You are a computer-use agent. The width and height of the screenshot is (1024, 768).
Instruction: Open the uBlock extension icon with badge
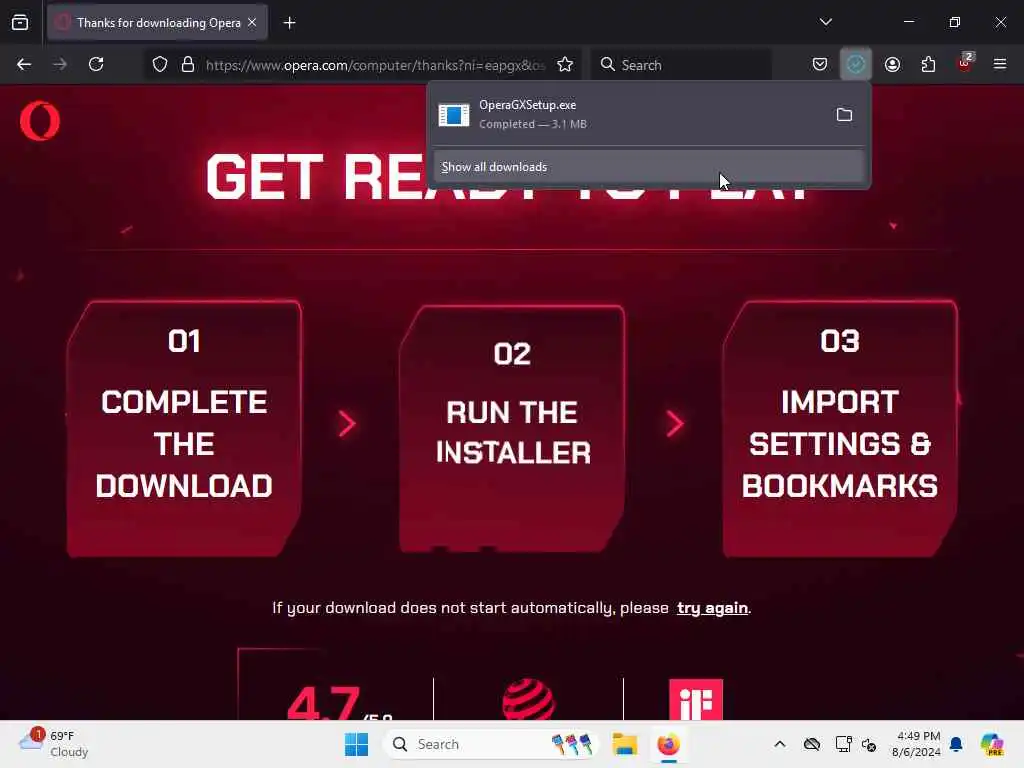click(x=965, y=63)
